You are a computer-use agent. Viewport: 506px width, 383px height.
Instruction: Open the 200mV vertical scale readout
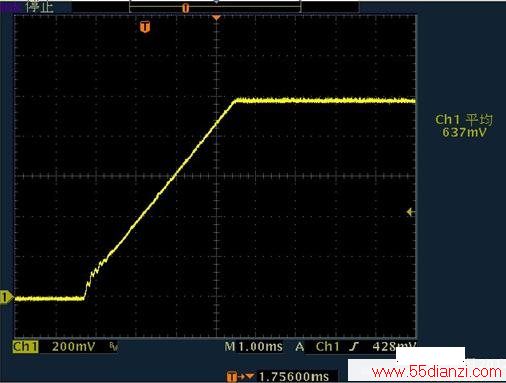click(74, 347)
